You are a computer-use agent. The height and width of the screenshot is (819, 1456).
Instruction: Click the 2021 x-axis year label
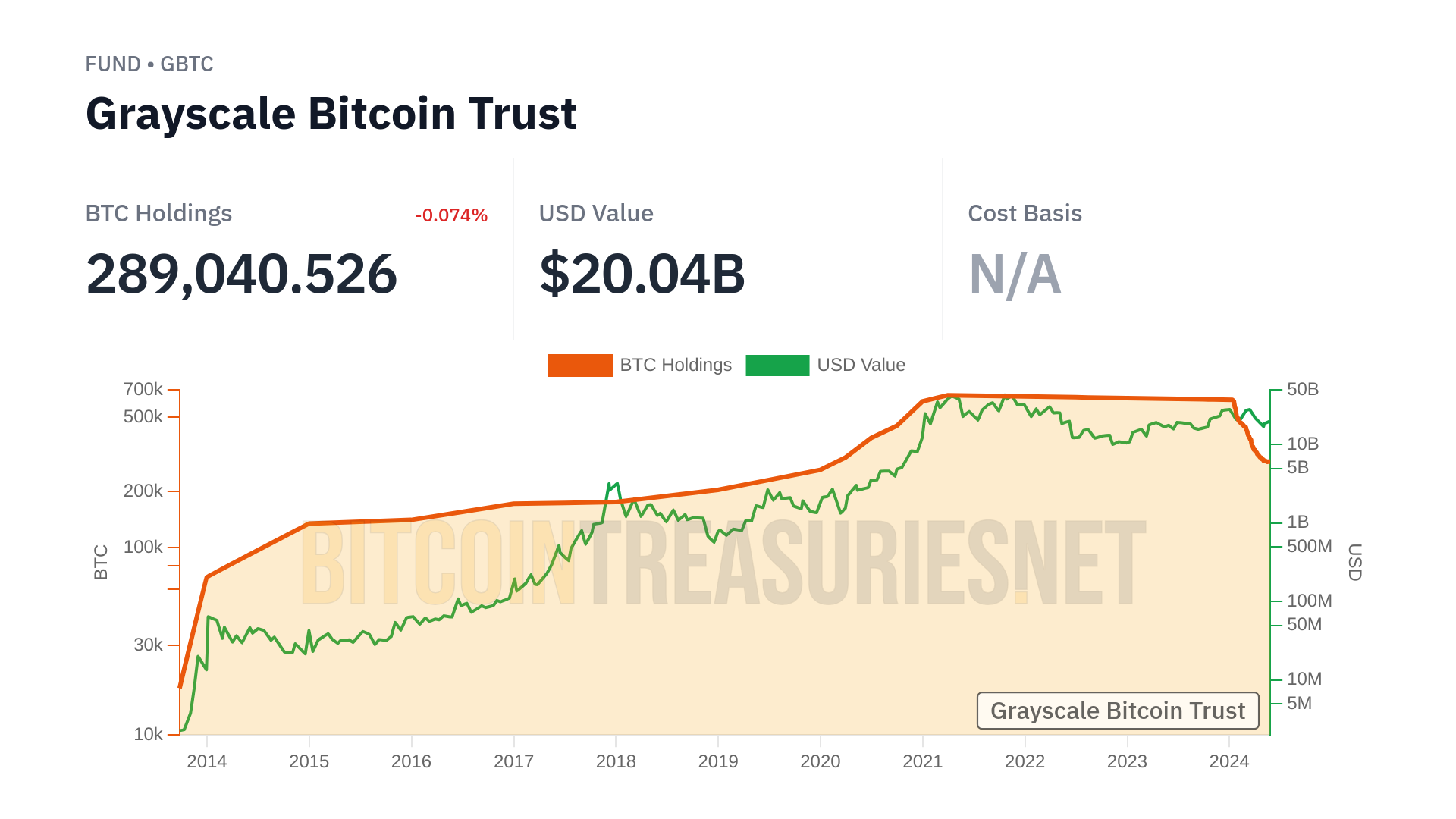tap(922, 761)
